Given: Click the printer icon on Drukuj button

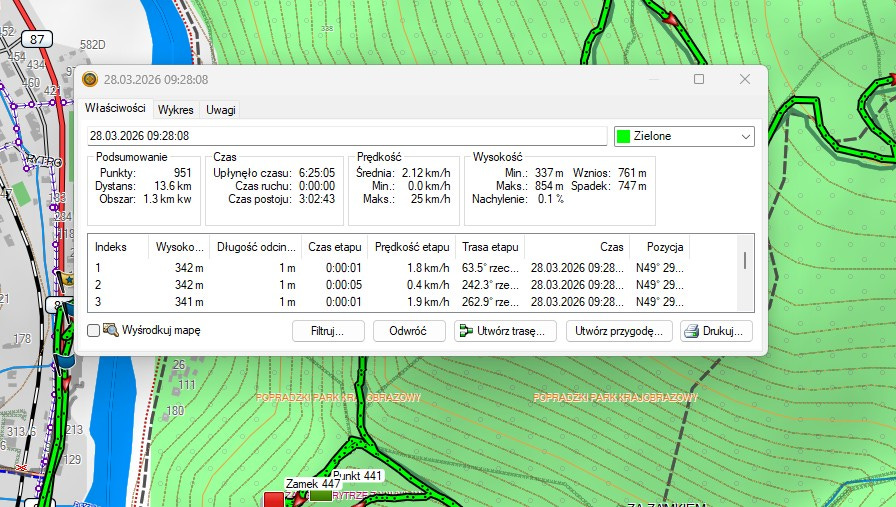Looking at the screenshot, I should [x=690, y=331].
